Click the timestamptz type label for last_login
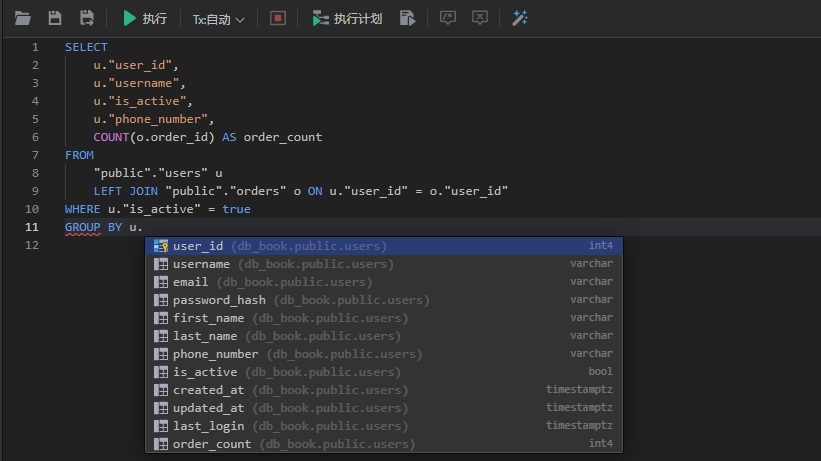 coord(579,425)
